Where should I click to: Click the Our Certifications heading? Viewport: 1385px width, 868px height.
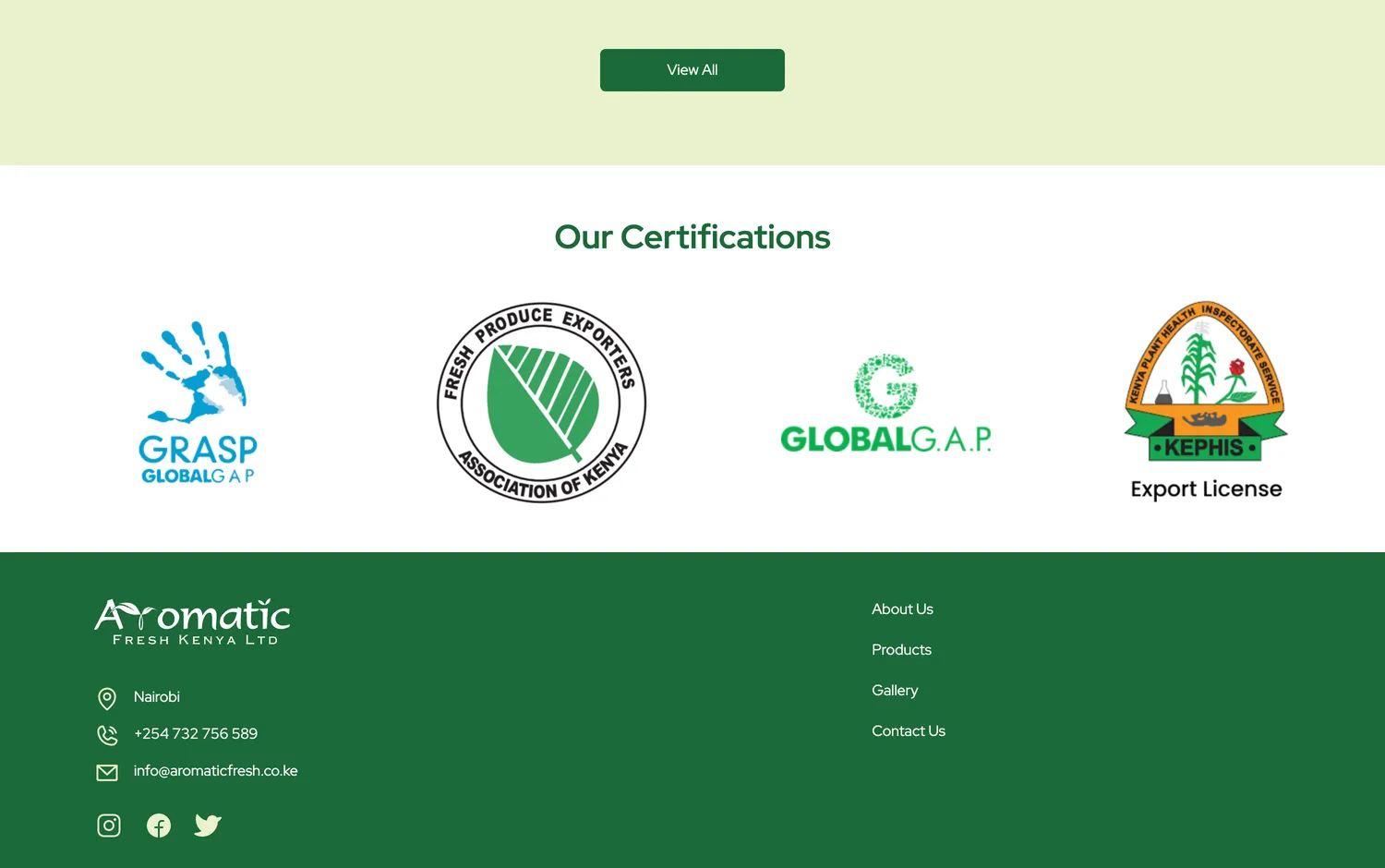pyautogui.click(x=692, y=237)
